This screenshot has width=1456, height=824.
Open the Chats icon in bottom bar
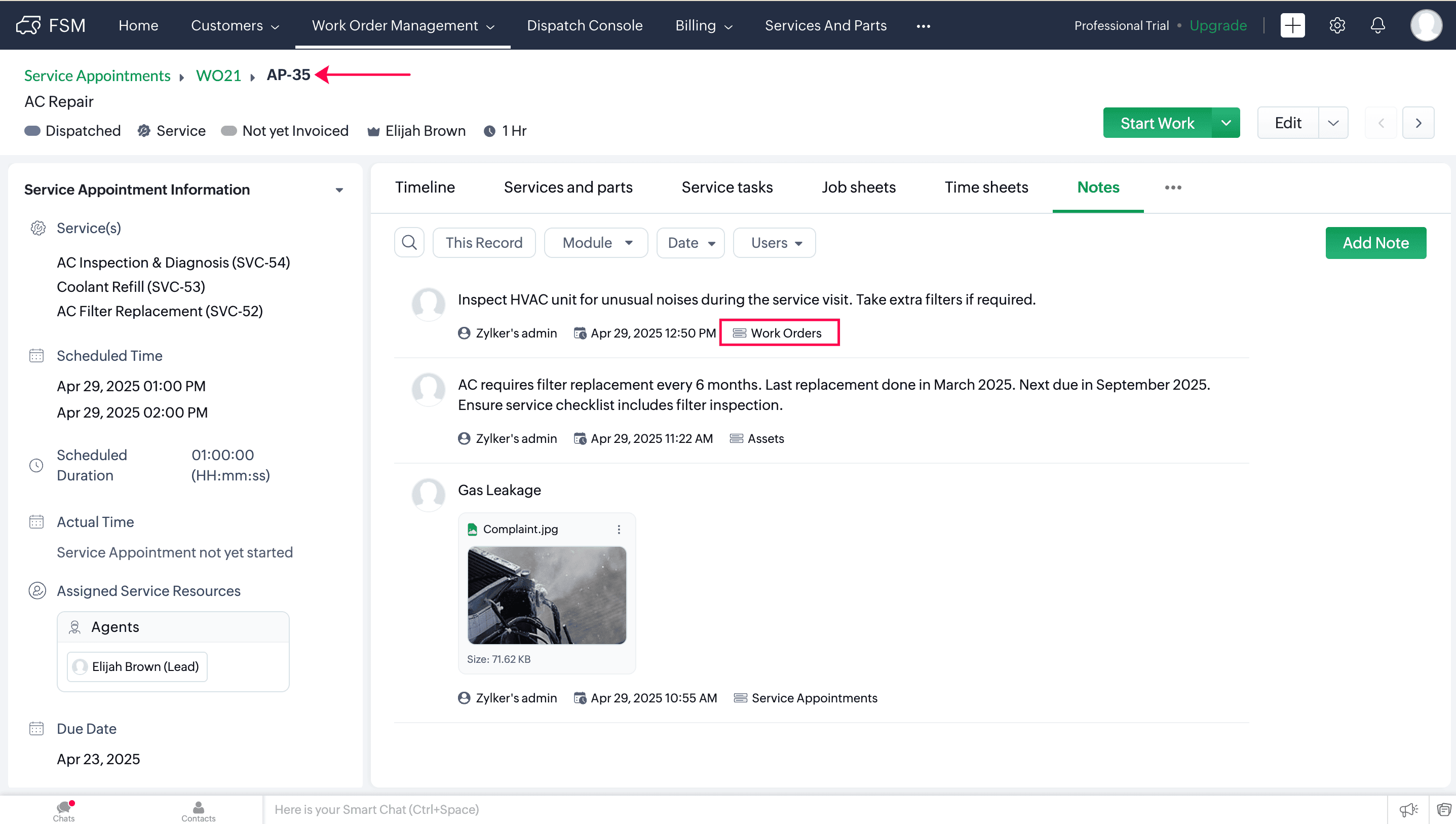click(64, 810)
